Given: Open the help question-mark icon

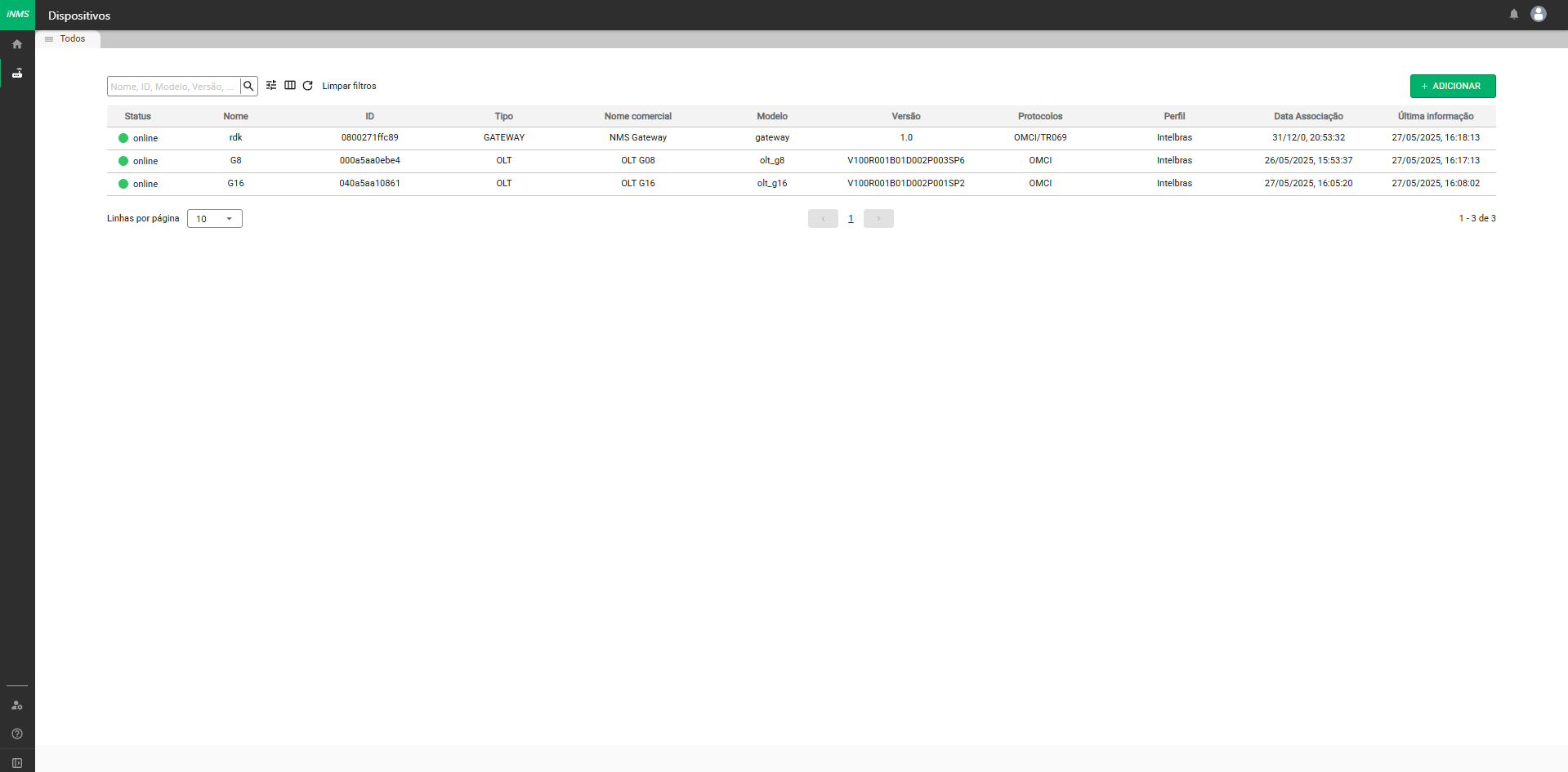Looking at the screenshot, I should [17, 734].
